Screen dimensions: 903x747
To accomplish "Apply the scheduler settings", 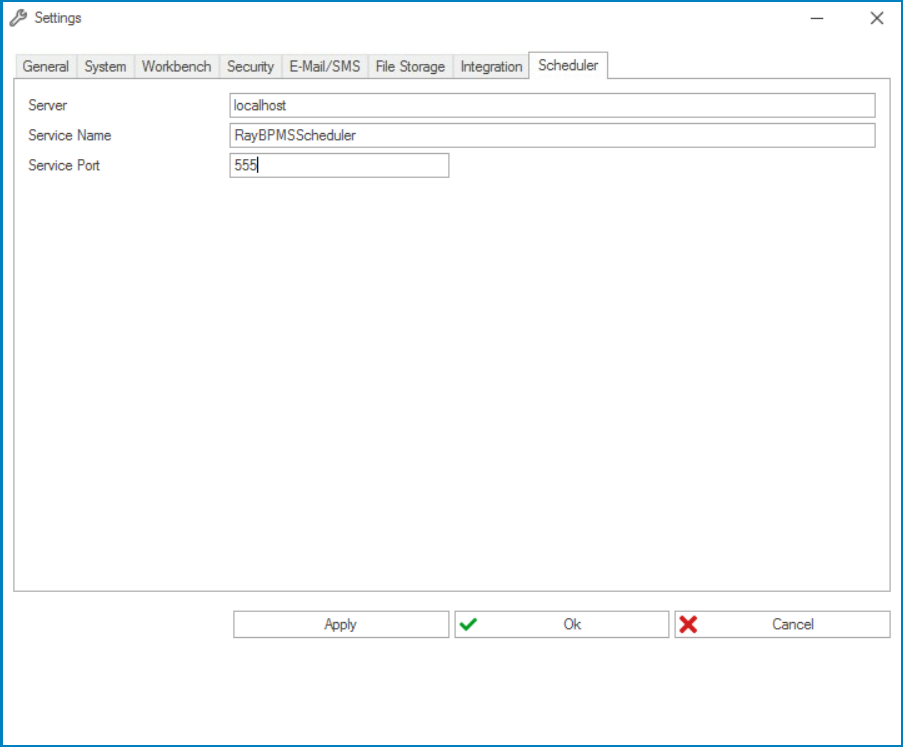I will pos(341,624).
